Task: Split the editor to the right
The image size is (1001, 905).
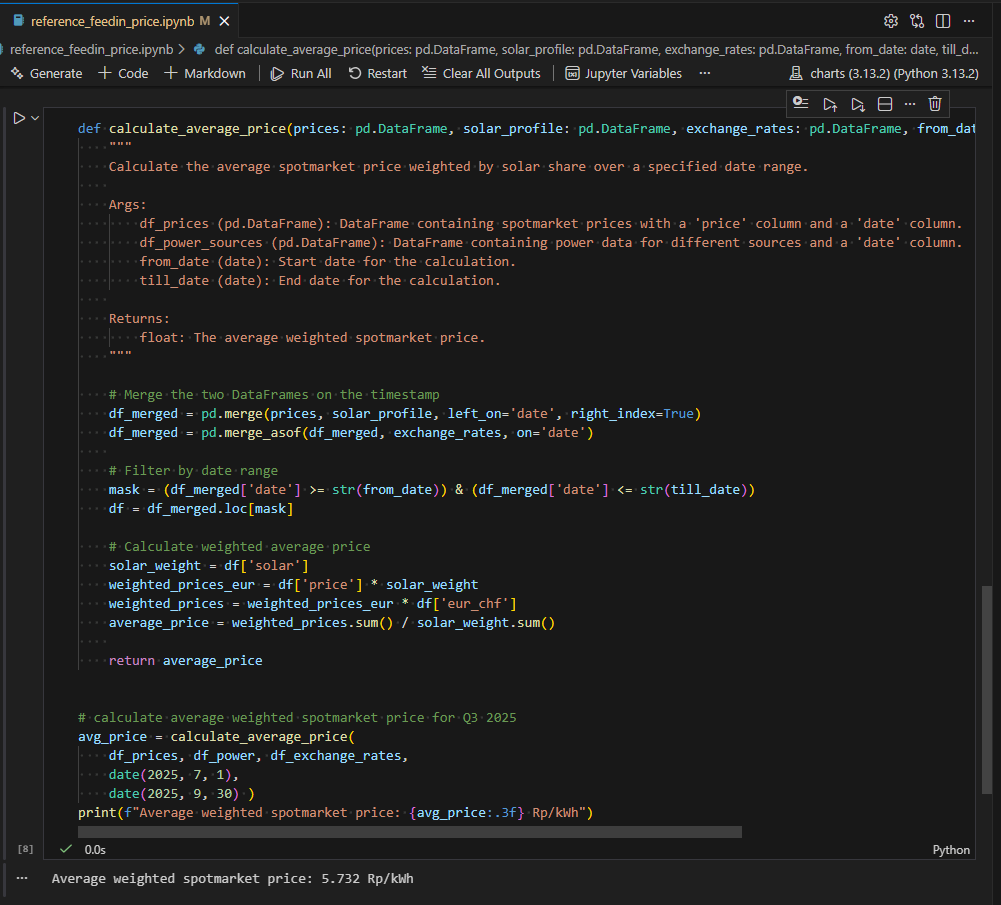Action: 943,21
